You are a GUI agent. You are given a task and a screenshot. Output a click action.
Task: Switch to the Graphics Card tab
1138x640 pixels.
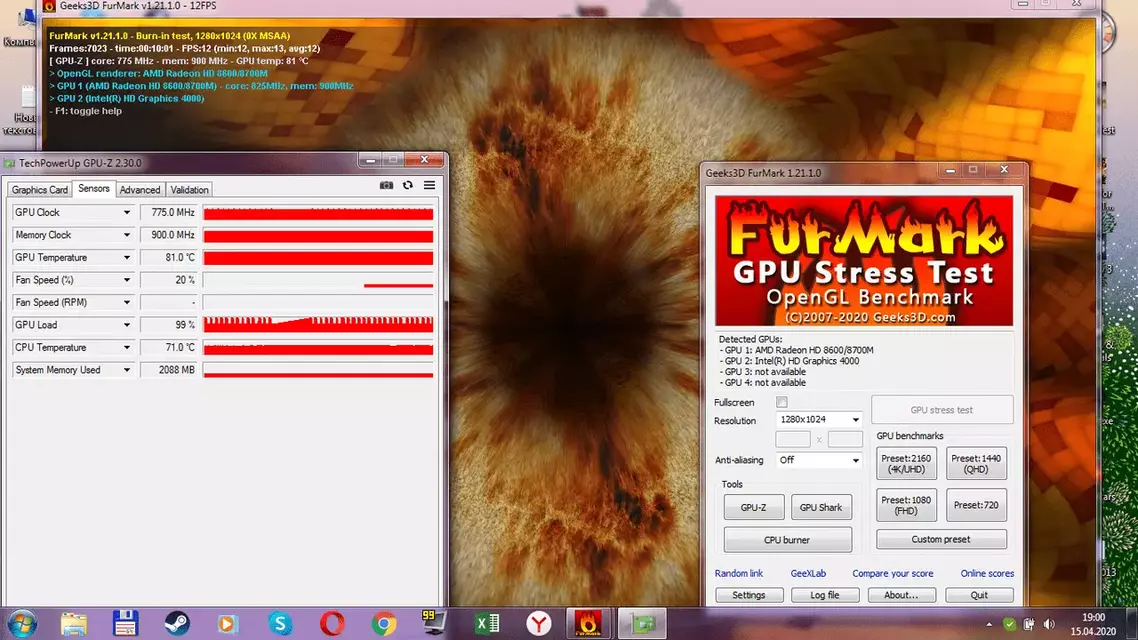[40, 190]
